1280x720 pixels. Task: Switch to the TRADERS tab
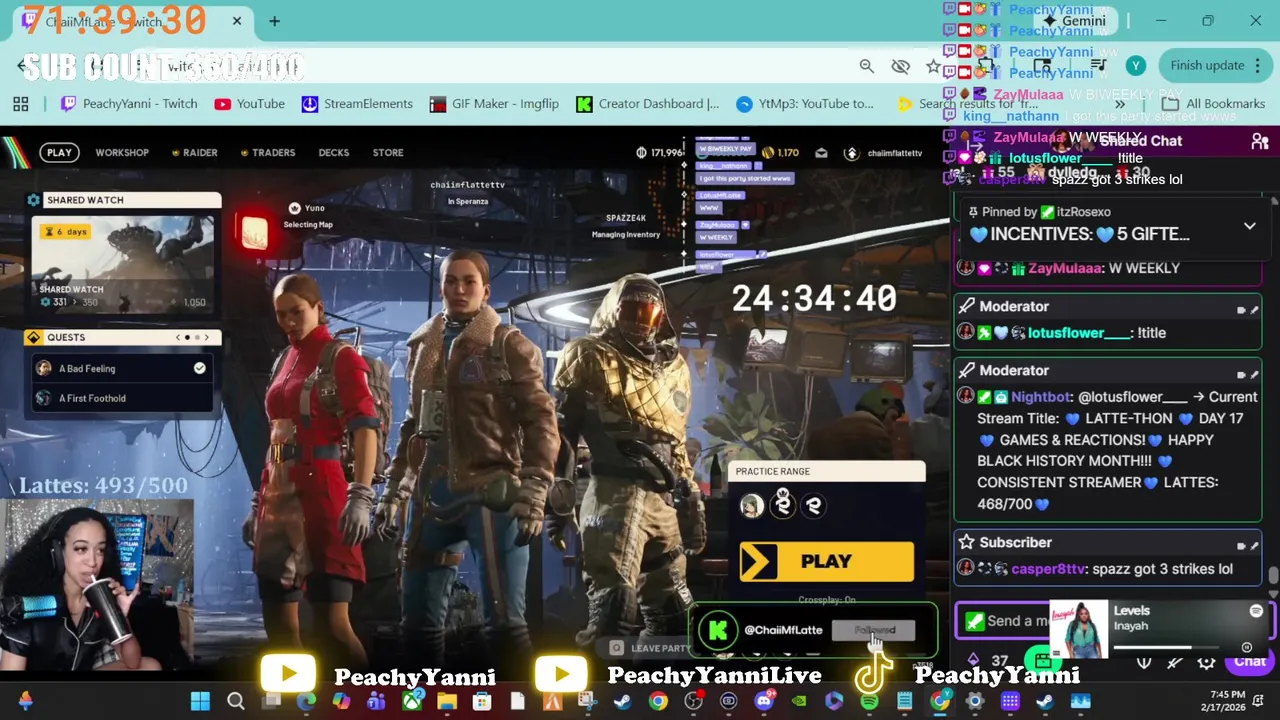[x=268, y=152]
